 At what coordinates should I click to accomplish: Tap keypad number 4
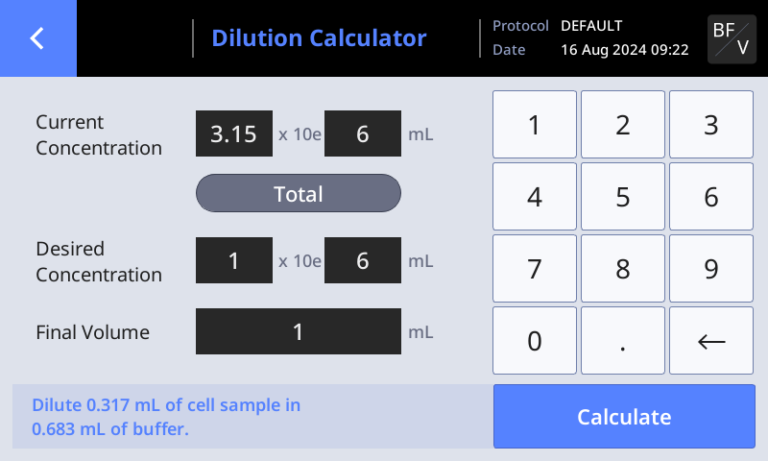pos(534,197)
